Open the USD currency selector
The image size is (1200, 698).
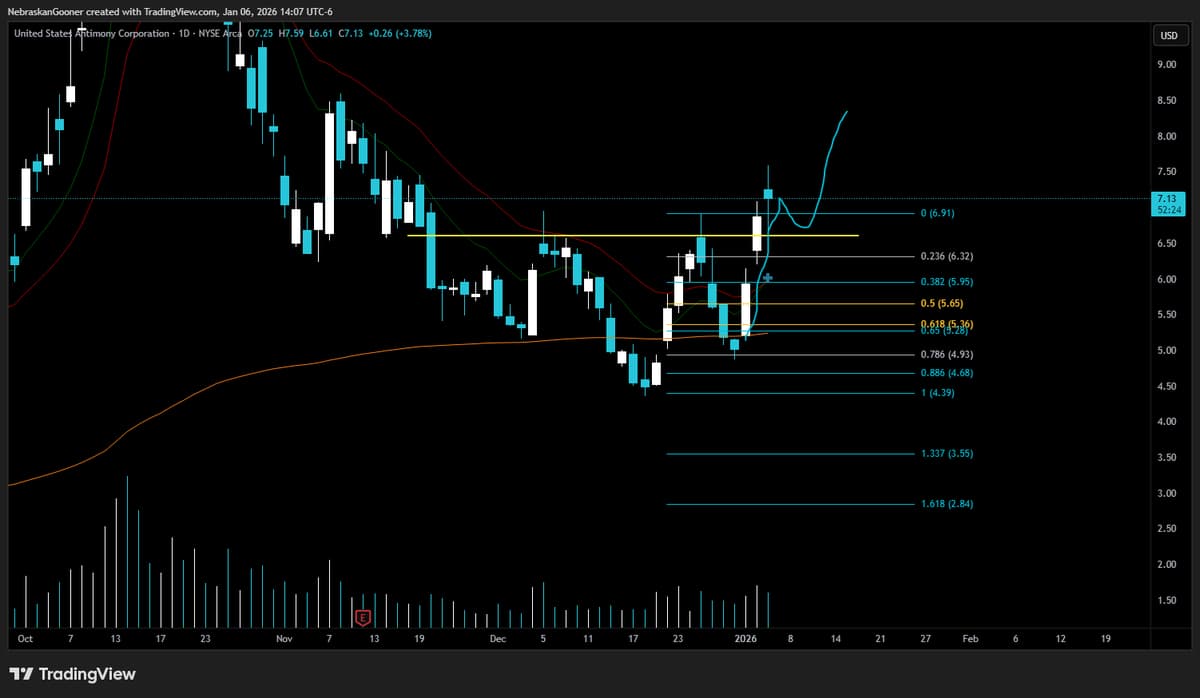coord(1167,35)
